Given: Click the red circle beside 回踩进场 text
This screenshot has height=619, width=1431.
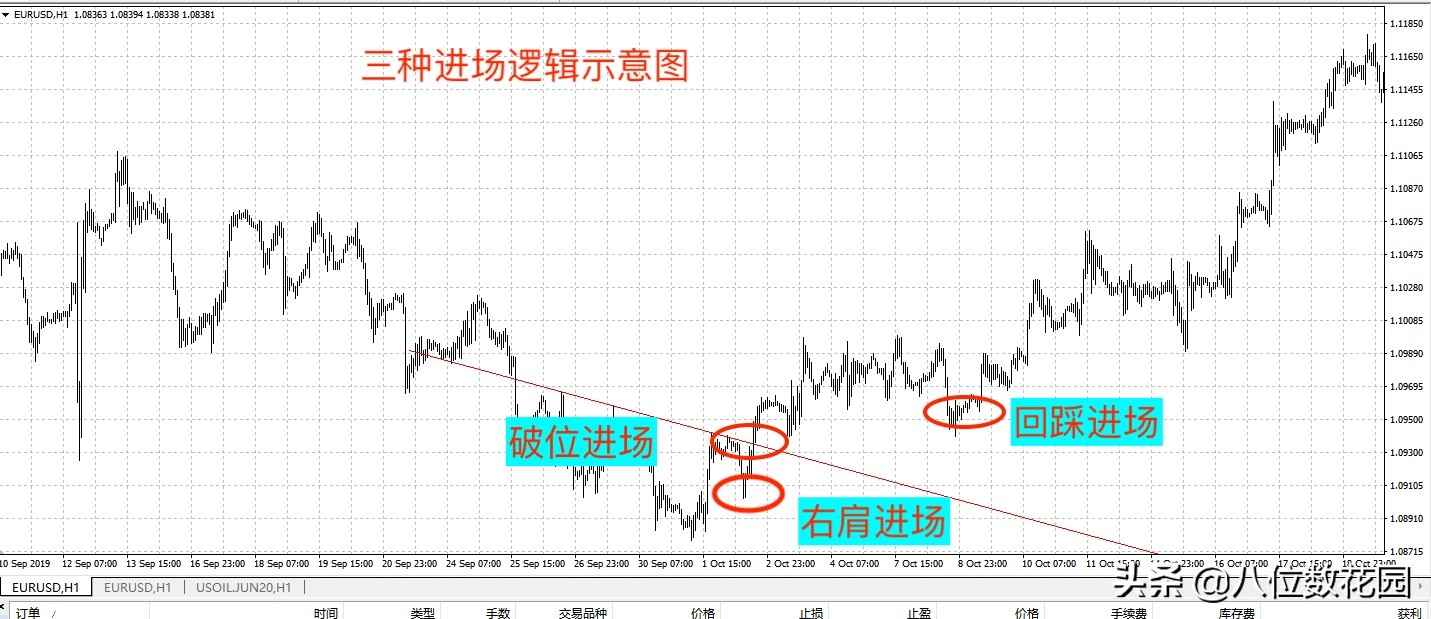Looking at the screenshot, I should coord(966,410).
